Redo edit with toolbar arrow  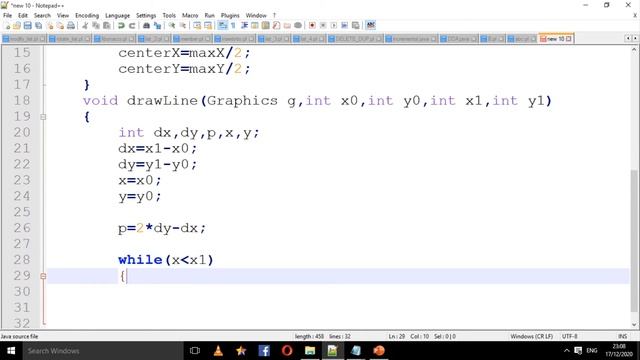coord(132,26)
